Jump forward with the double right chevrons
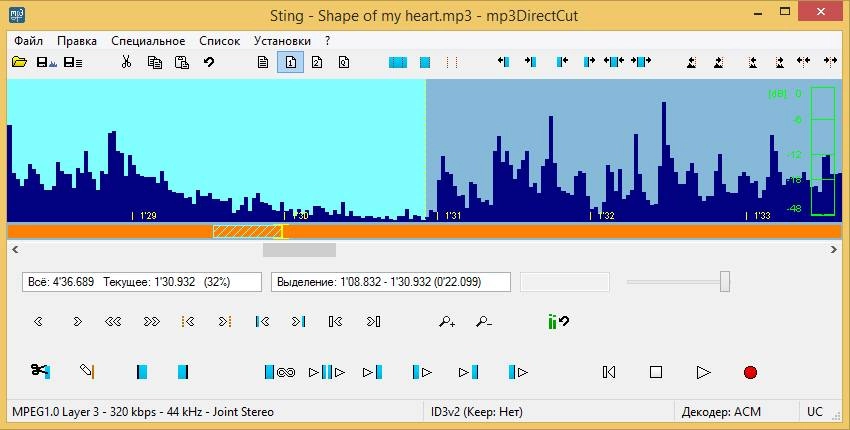850x430 pixels. click(x=152, y=322)
